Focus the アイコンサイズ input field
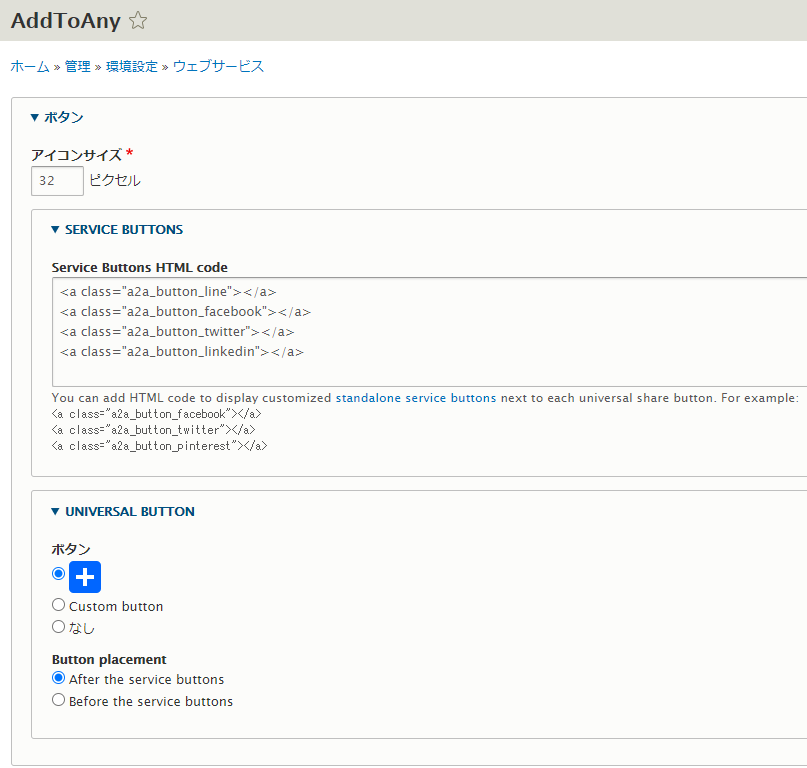The height and width of the screenshot is (768, 807). click(x=57, y=181)
